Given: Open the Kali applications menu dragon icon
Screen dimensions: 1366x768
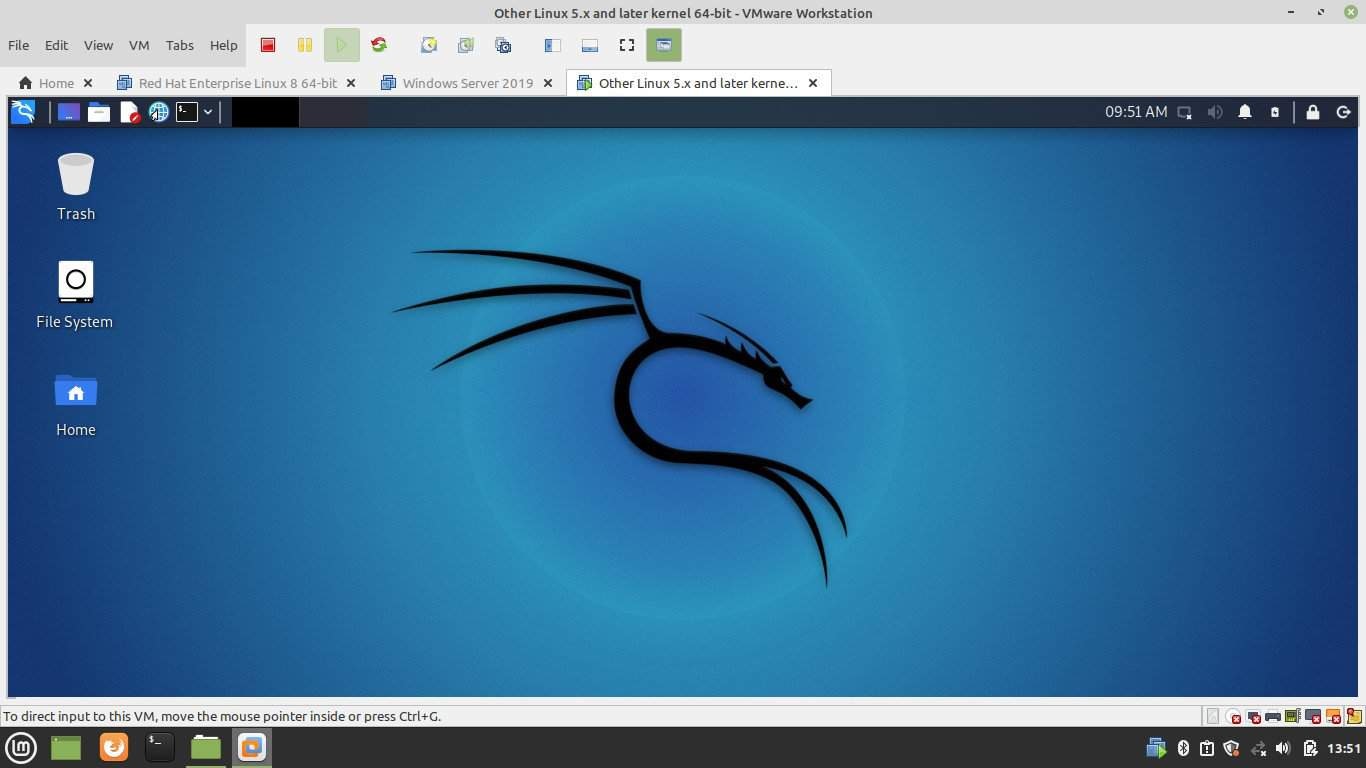Looking at the screenshot, I should (23, 112).
